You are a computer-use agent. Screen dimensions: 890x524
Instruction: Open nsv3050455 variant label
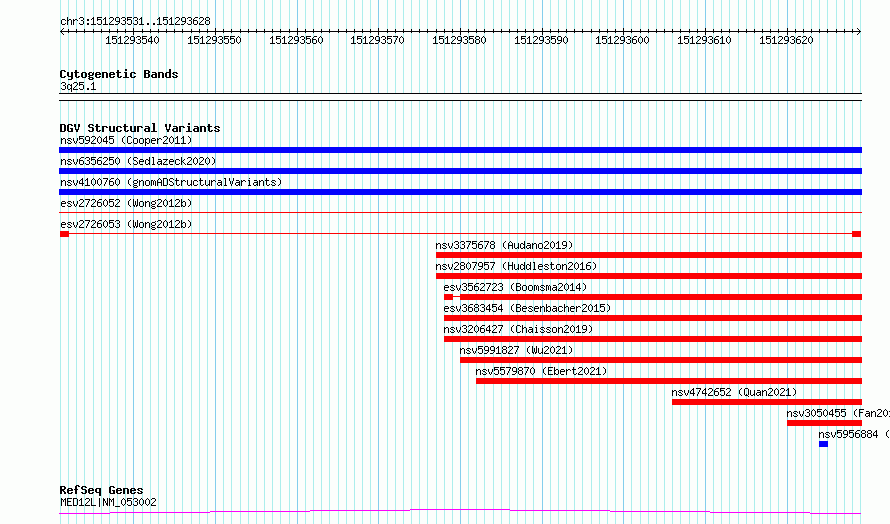[838, 413]
